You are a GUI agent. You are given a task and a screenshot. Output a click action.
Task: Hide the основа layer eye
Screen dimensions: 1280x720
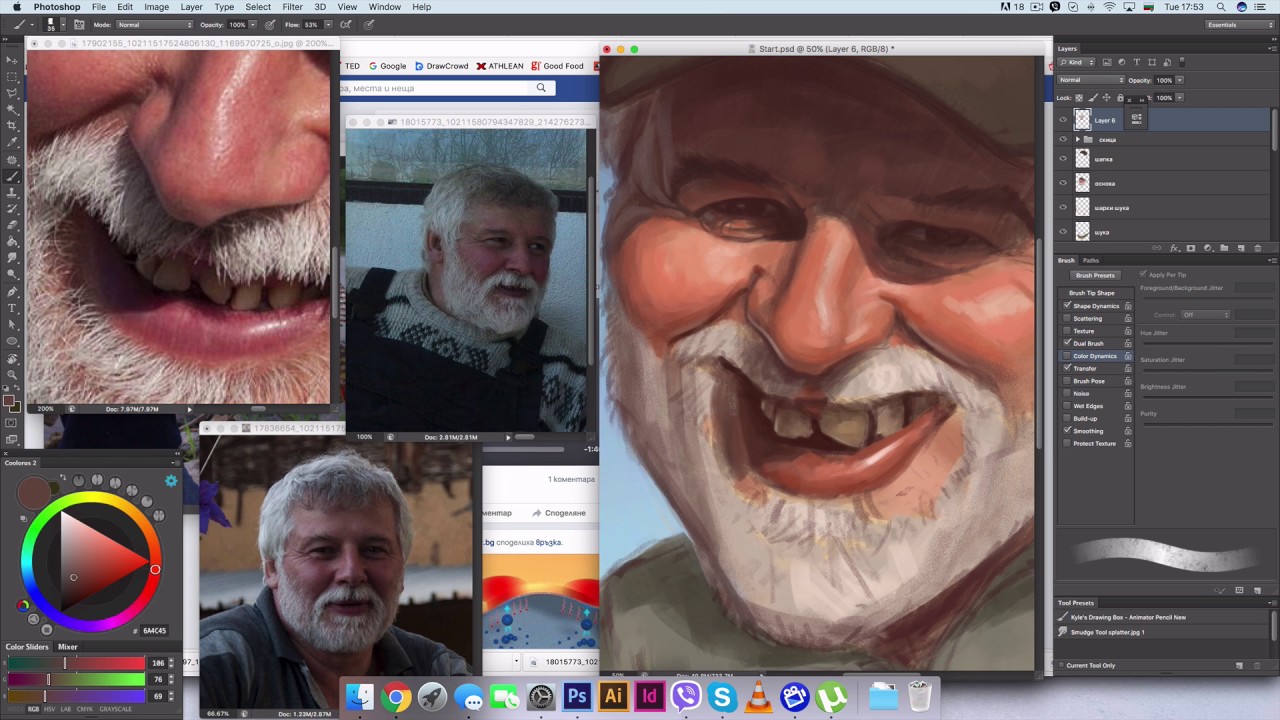[1063, 183]
